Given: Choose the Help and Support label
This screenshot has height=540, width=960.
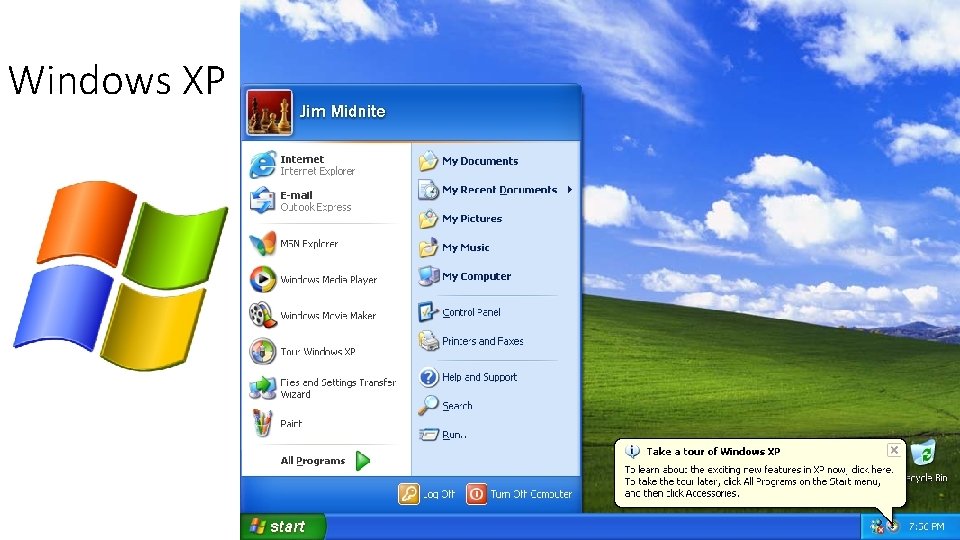Looking at the screenshot, I should (479, 377).
